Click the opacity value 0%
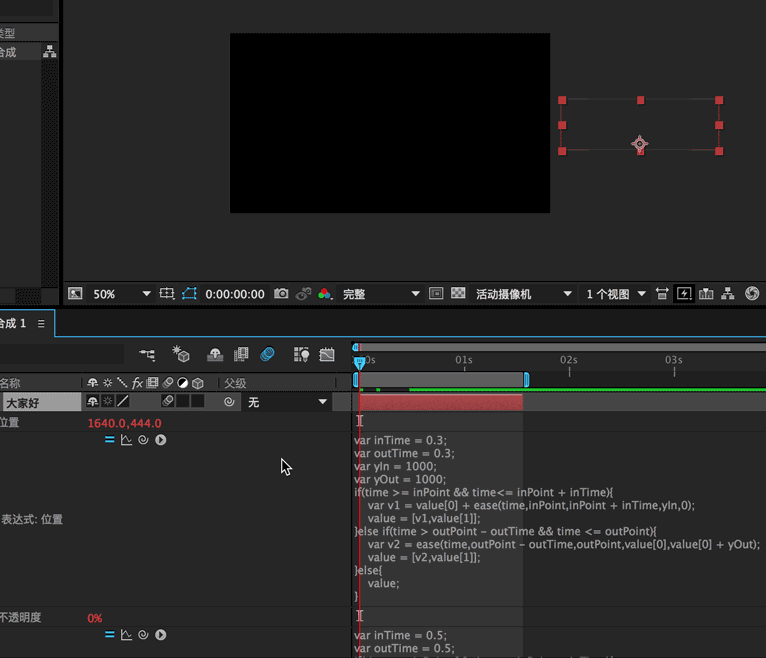The image size is (766, 658). (95, 618)
